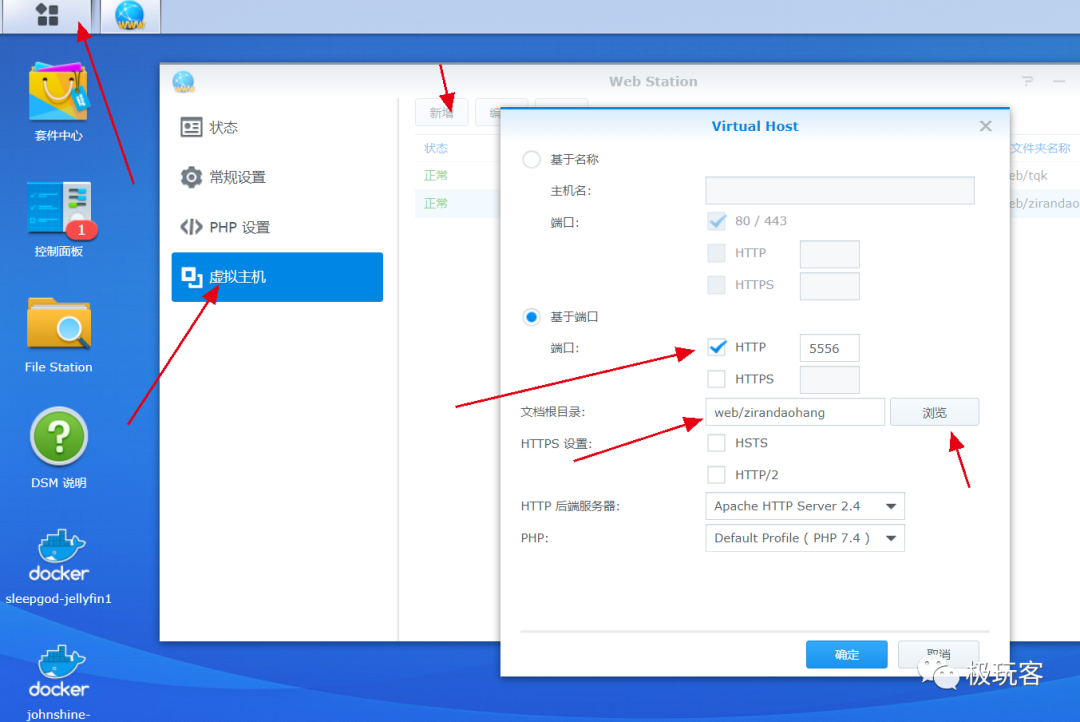1080x722 pixels.
Task: Open johnshine docker shortcut icon
Action: [x=59, y=682]
